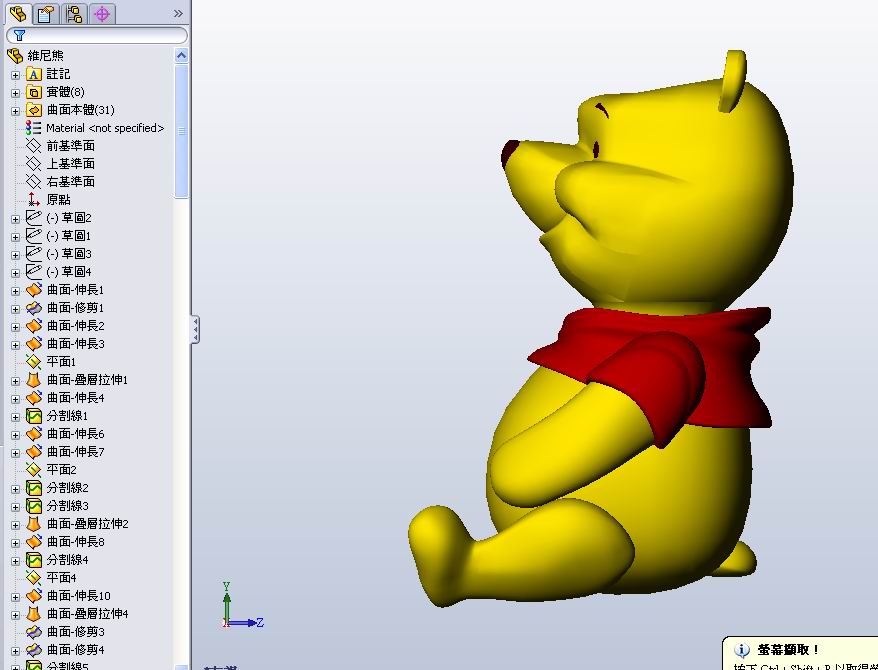The height and width of the screenshot is (670, 878).
Task: Select the 曲面-伸長8 feature
Action: 76,542
